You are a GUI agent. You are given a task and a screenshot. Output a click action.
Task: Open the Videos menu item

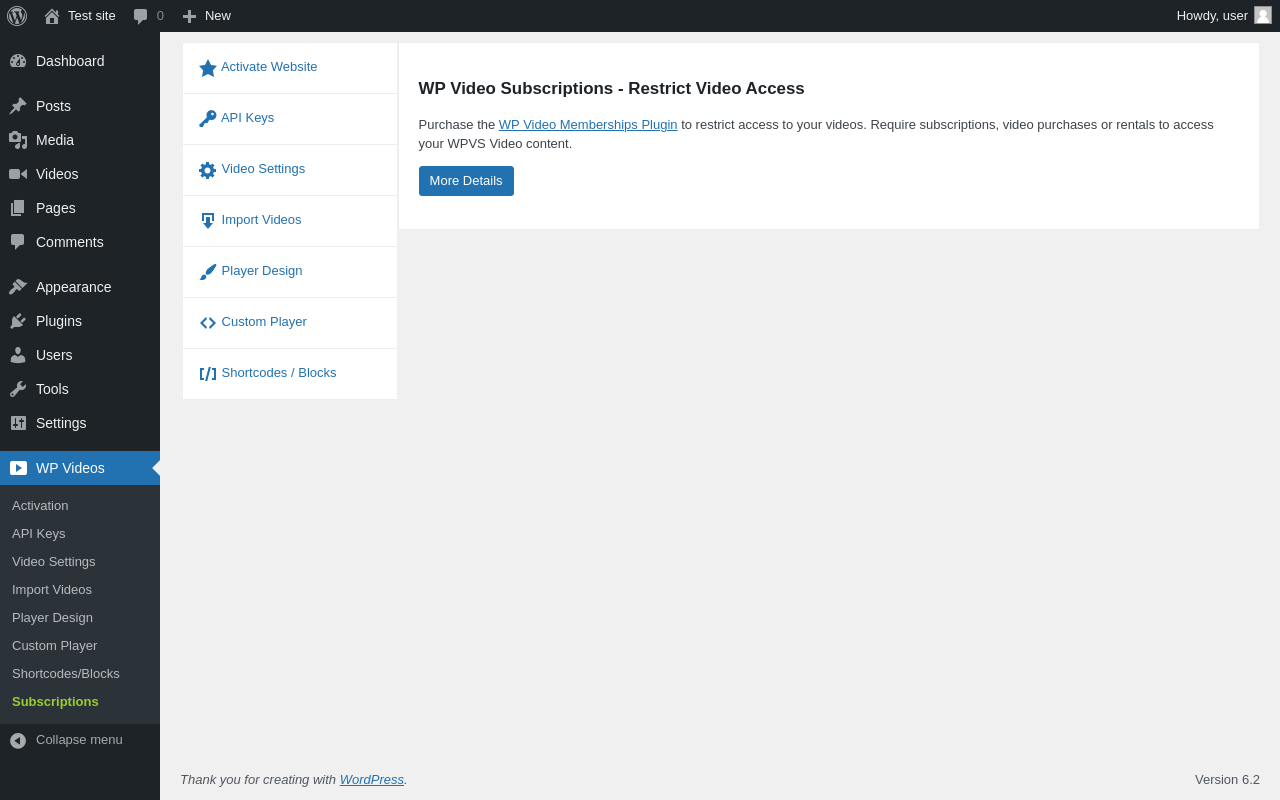click(x=80, y=174)
